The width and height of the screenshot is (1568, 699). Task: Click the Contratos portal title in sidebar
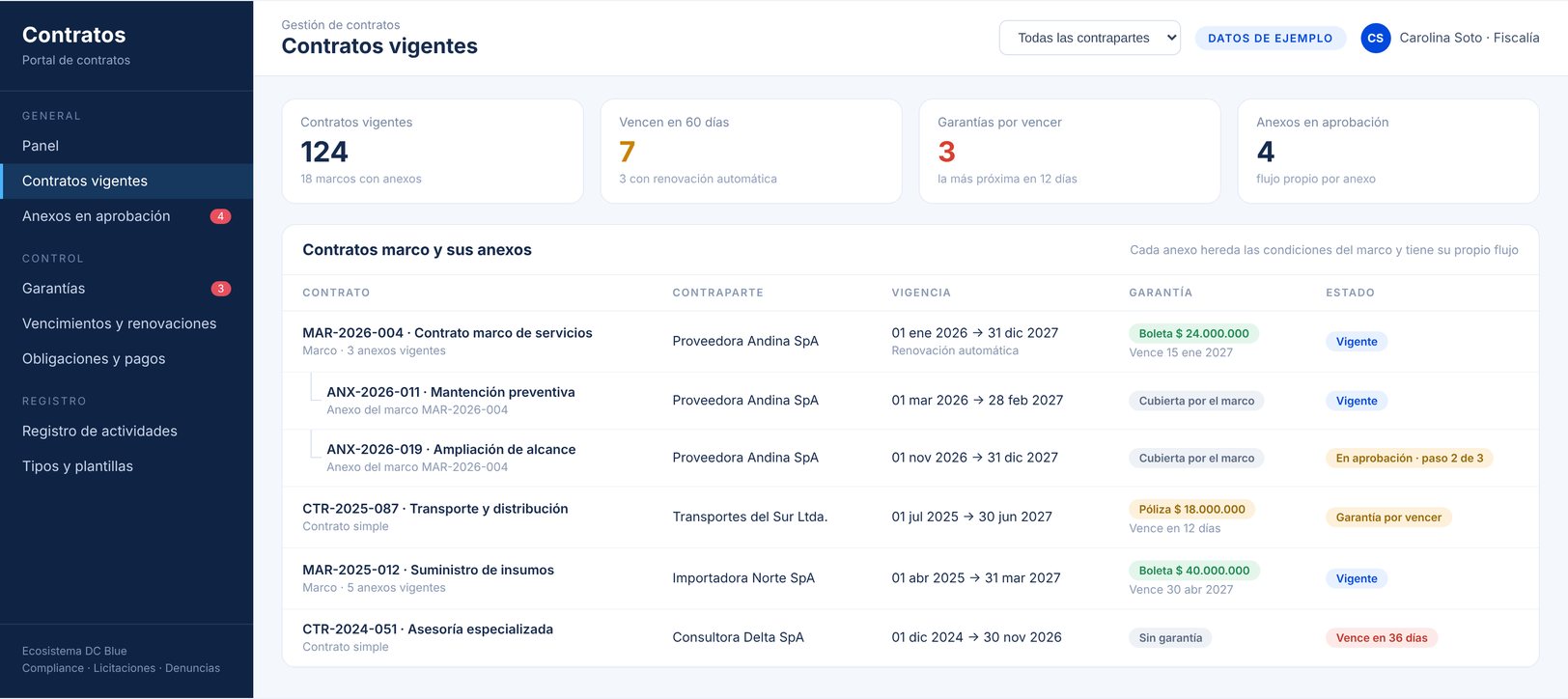(x=74, y=35)
